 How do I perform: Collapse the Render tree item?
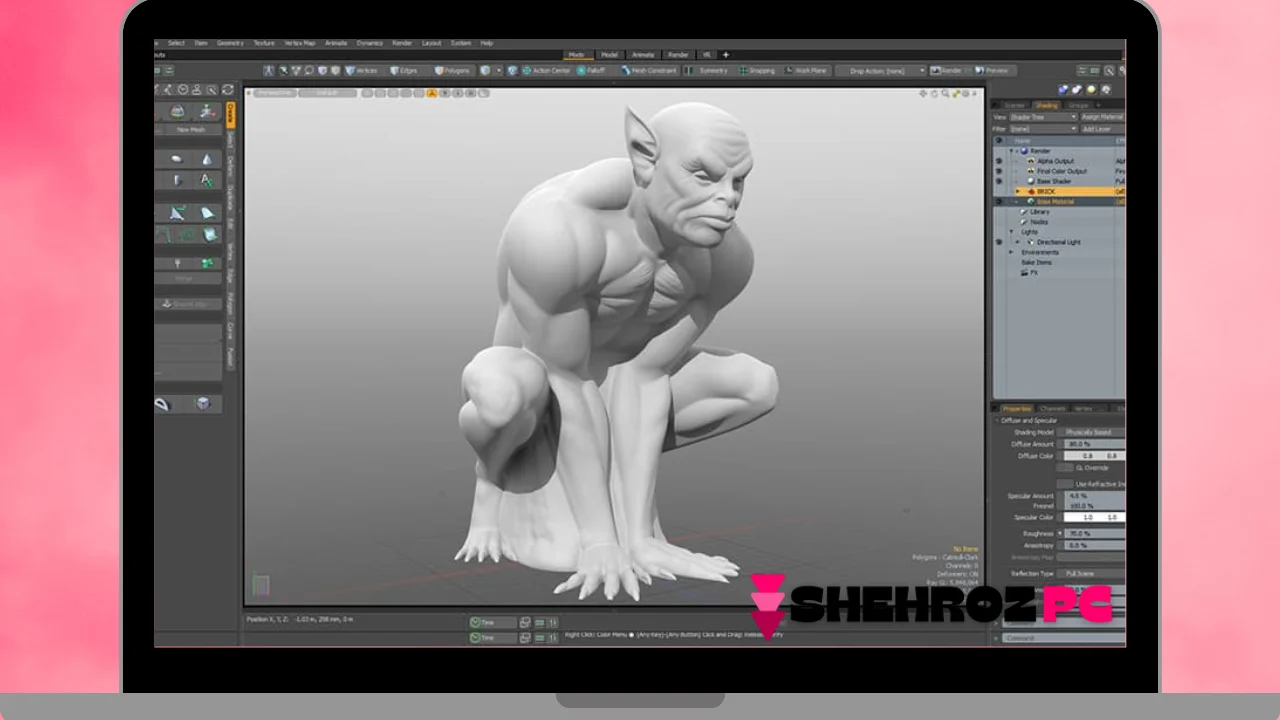(x=1012, y=151)
